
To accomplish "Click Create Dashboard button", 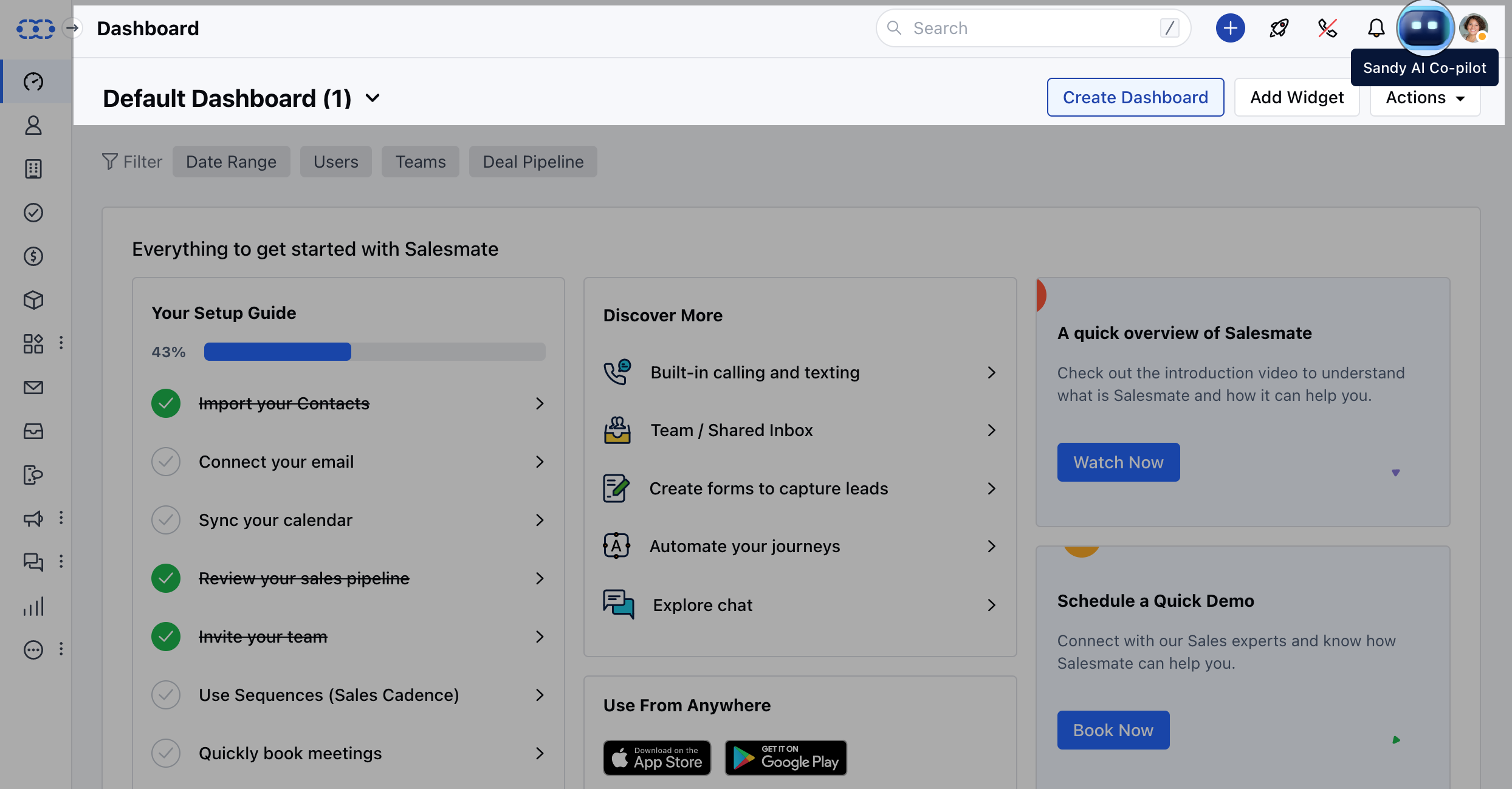I will tap(1135, 97).
